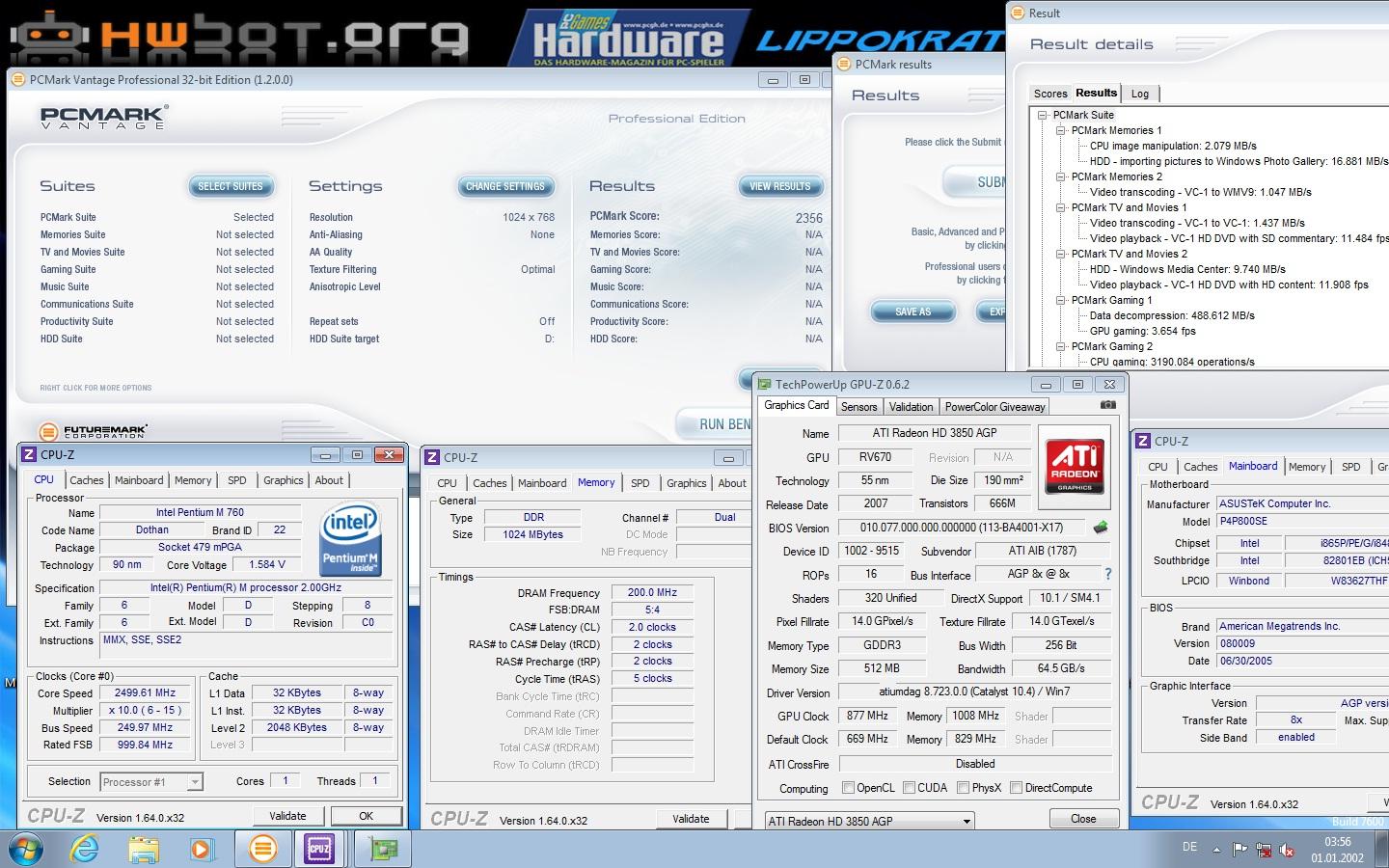
Task: Click the PCMark results window title icon
Action: [844, 65]
